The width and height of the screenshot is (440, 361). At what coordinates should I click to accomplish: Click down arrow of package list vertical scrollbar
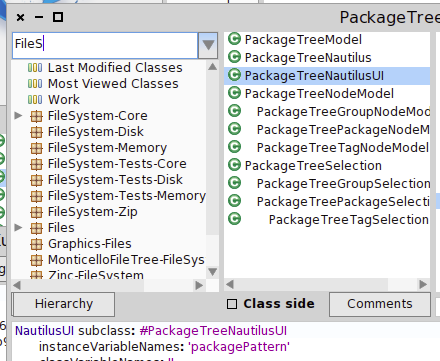(x=212, y=272)
